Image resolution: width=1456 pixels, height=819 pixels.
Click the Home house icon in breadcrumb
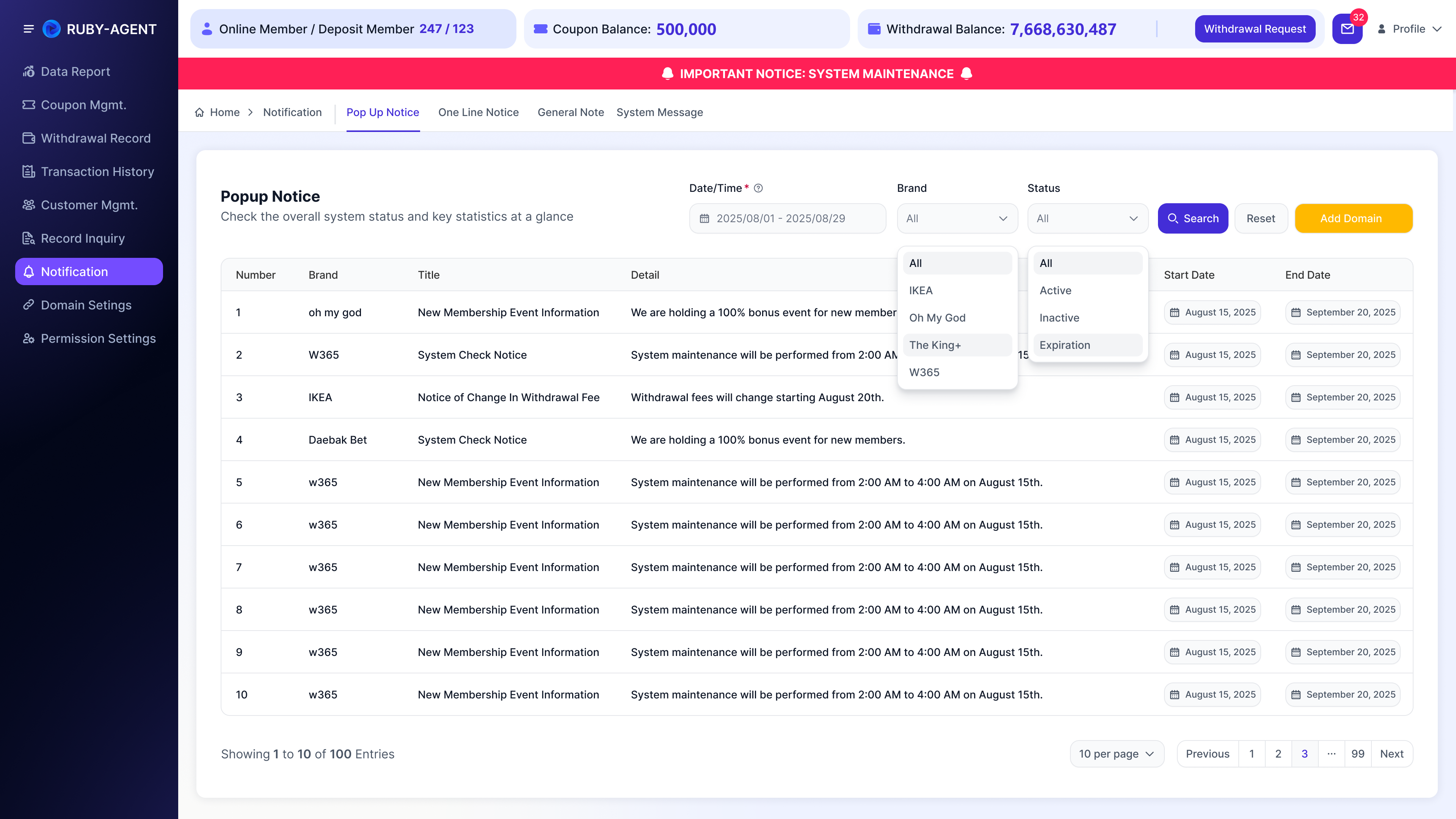coord(199,113)
